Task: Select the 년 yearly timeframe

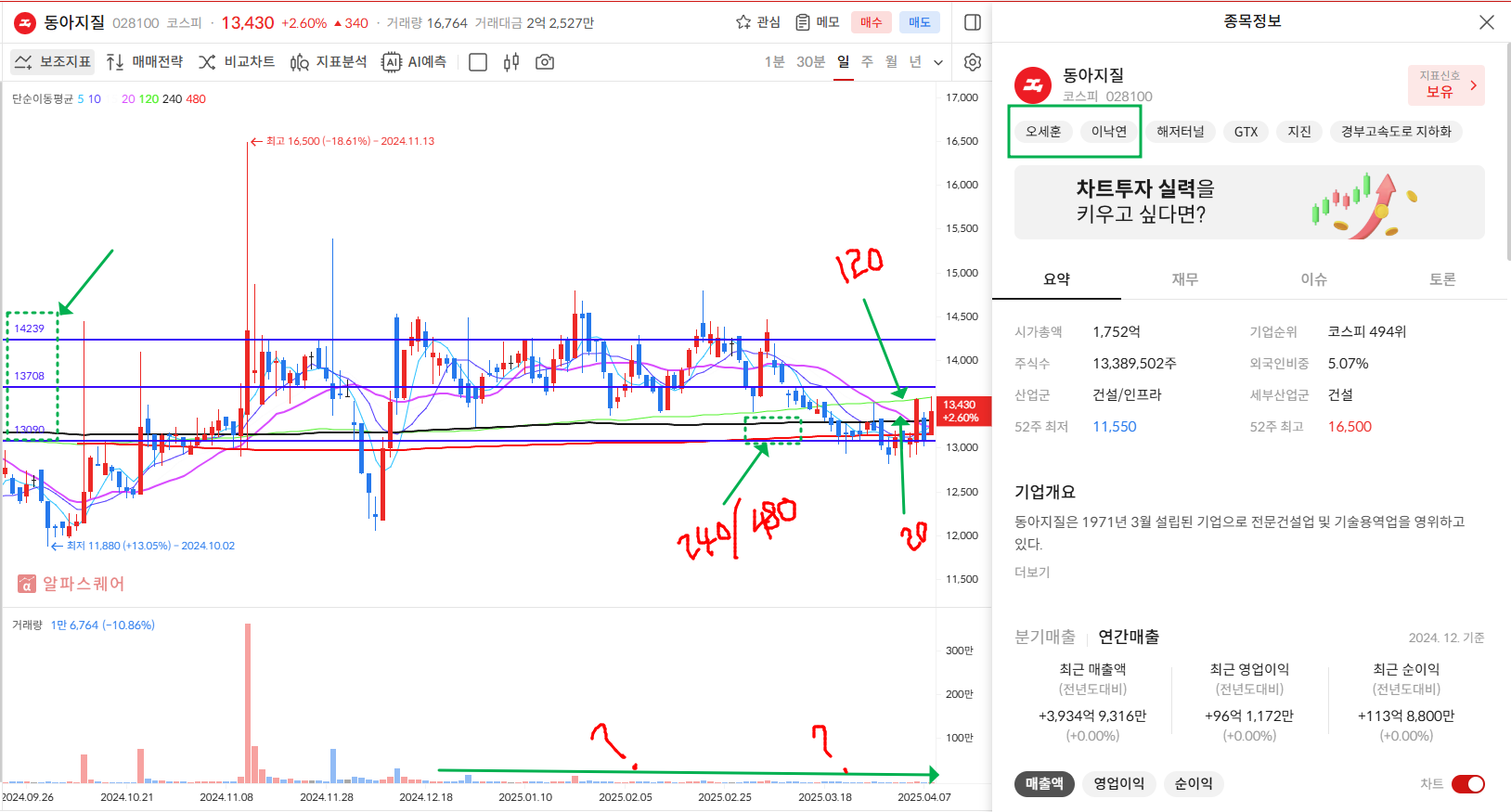Action: point(915,62)
